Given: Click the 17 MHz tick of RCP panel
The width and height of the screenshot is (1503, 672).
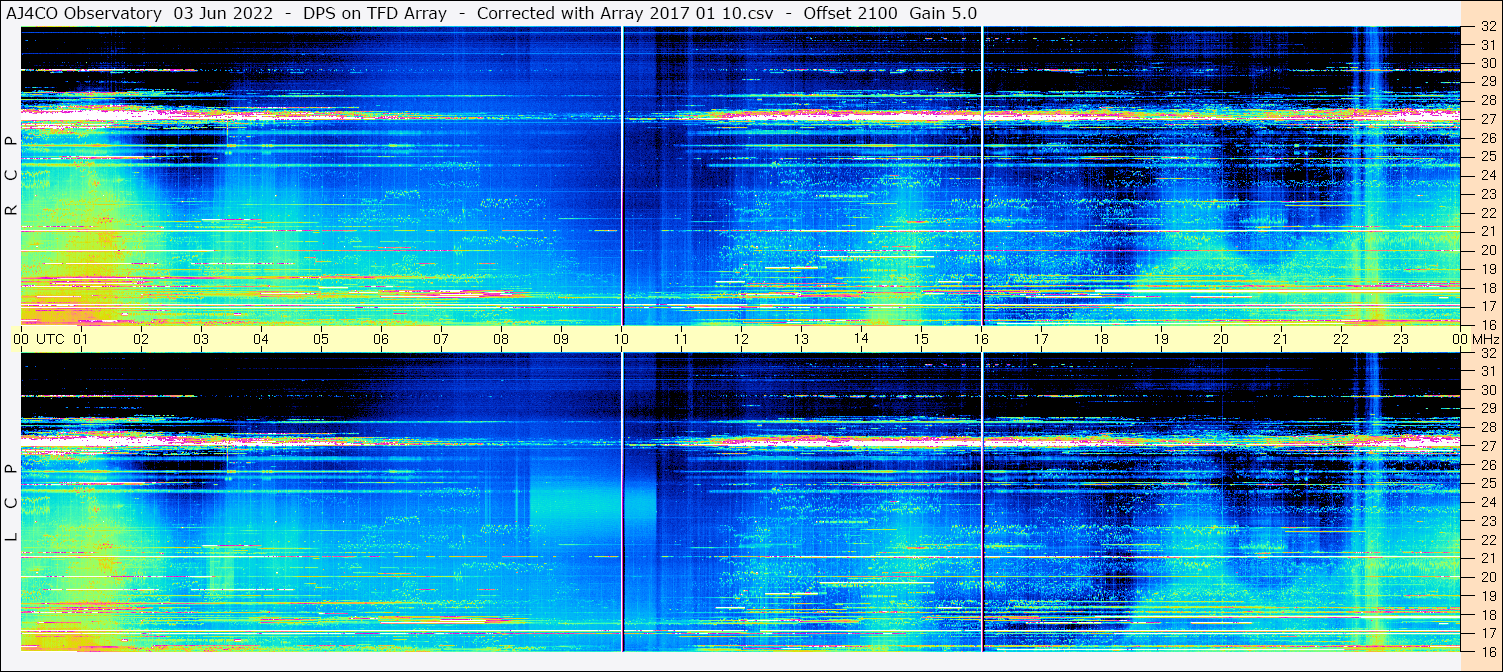Looking at the screenshot, I should (1487, 306).
